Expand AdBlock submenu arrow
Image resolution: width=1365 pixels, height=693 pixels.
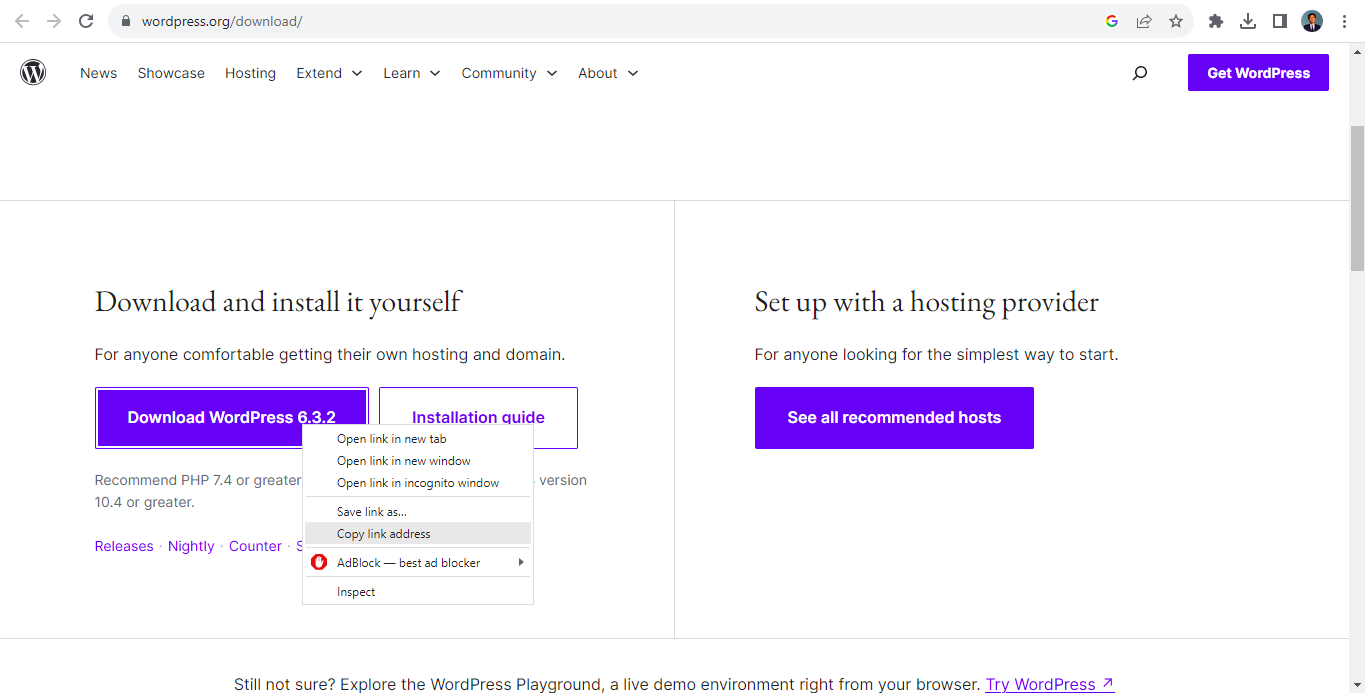521,563
